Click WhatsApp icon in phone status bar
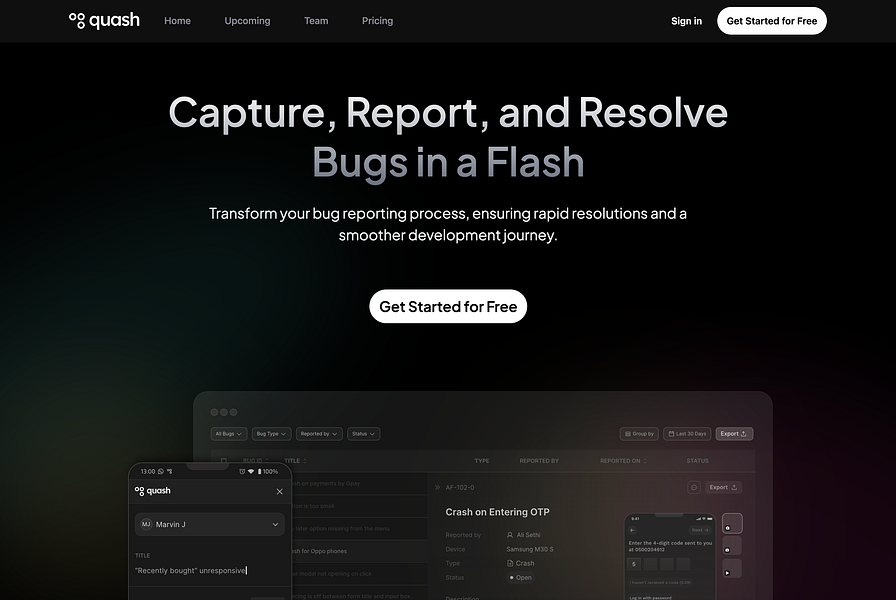The height and width of the screenshot is (600, 896). 161,471
